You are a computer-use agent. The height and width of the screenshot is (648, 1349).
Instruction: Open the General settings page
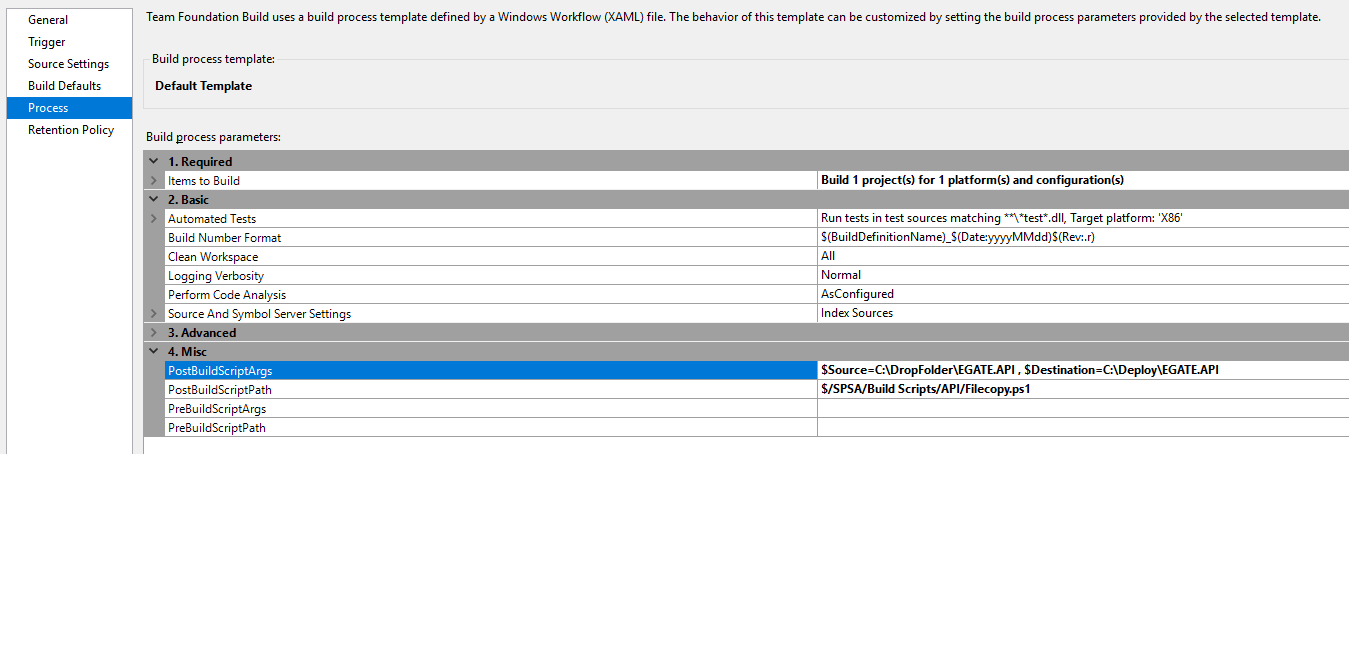pos(48,20)
